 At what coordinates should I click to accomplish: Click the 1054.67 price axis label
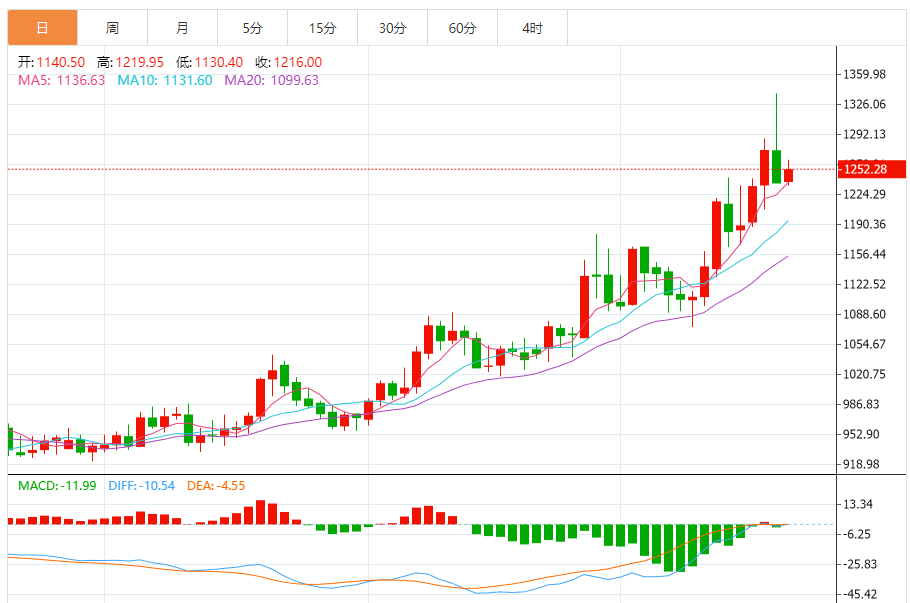864,344
